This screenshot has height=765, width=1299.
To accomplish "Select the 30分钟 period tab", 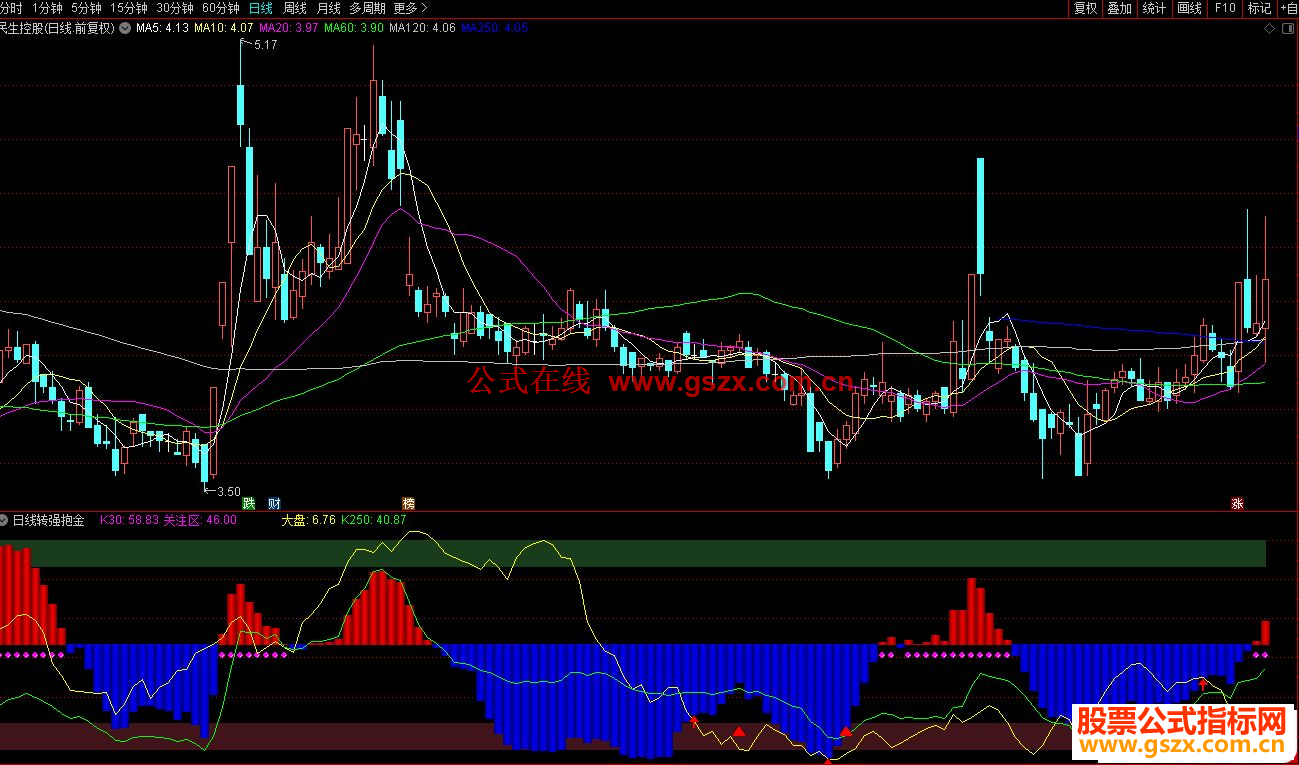I will (174, 8).
